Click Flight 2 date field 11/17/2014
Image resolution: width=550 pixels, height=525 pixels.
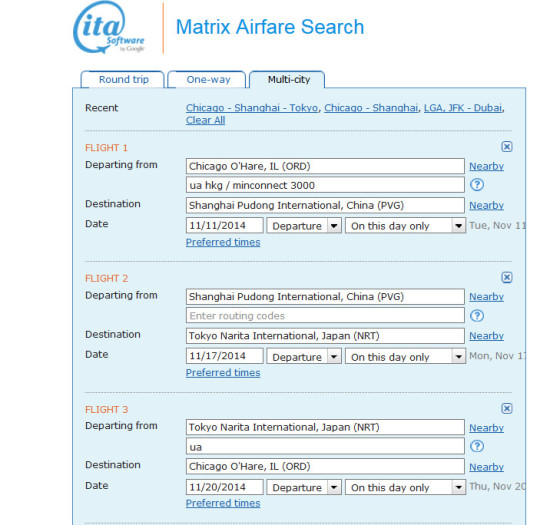point(224,356)
